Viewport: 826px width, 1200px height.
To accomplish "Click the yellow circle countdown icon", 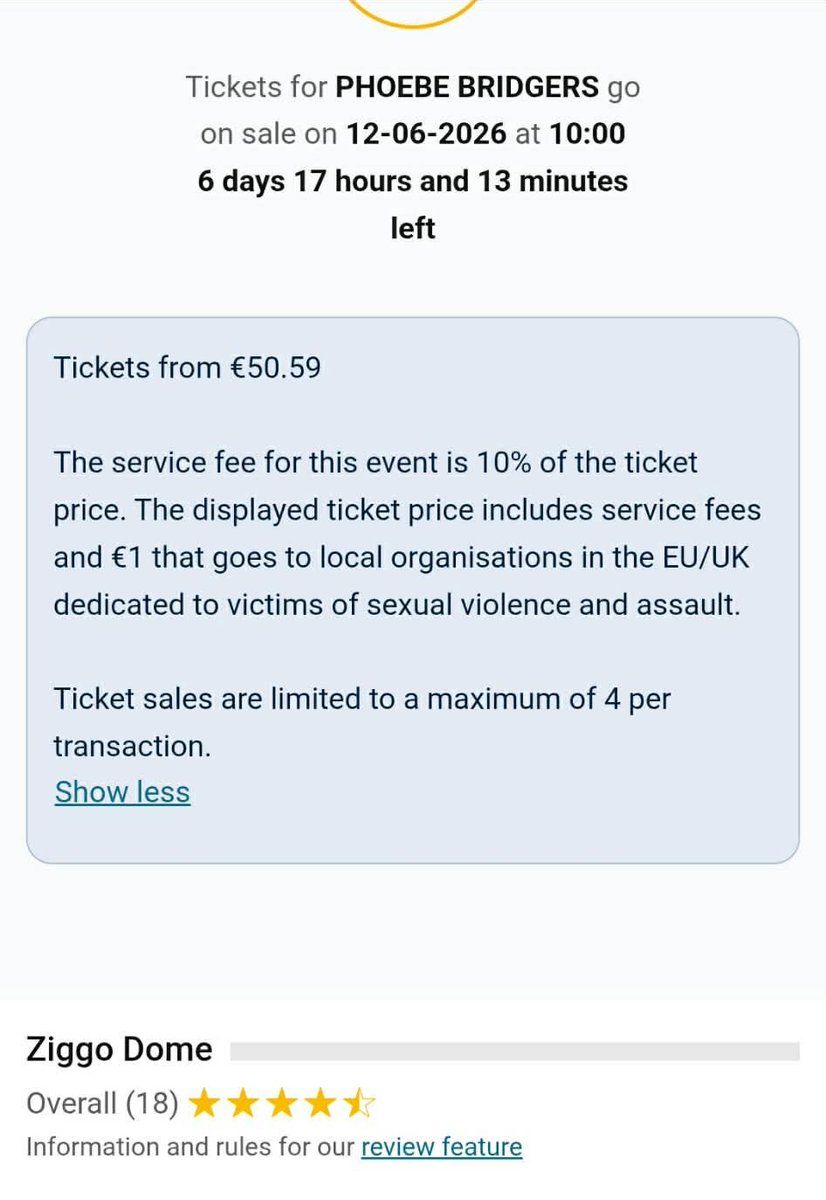I will click(412, 13).
